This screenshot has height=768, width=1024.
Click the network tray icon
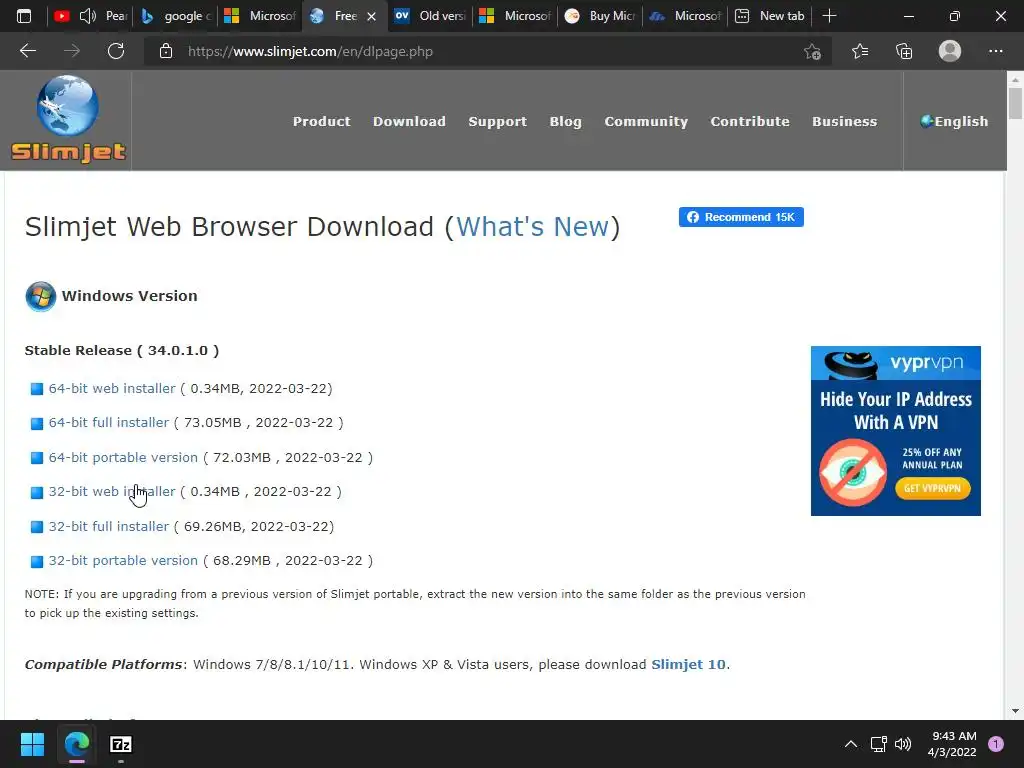tap(878, 744)
